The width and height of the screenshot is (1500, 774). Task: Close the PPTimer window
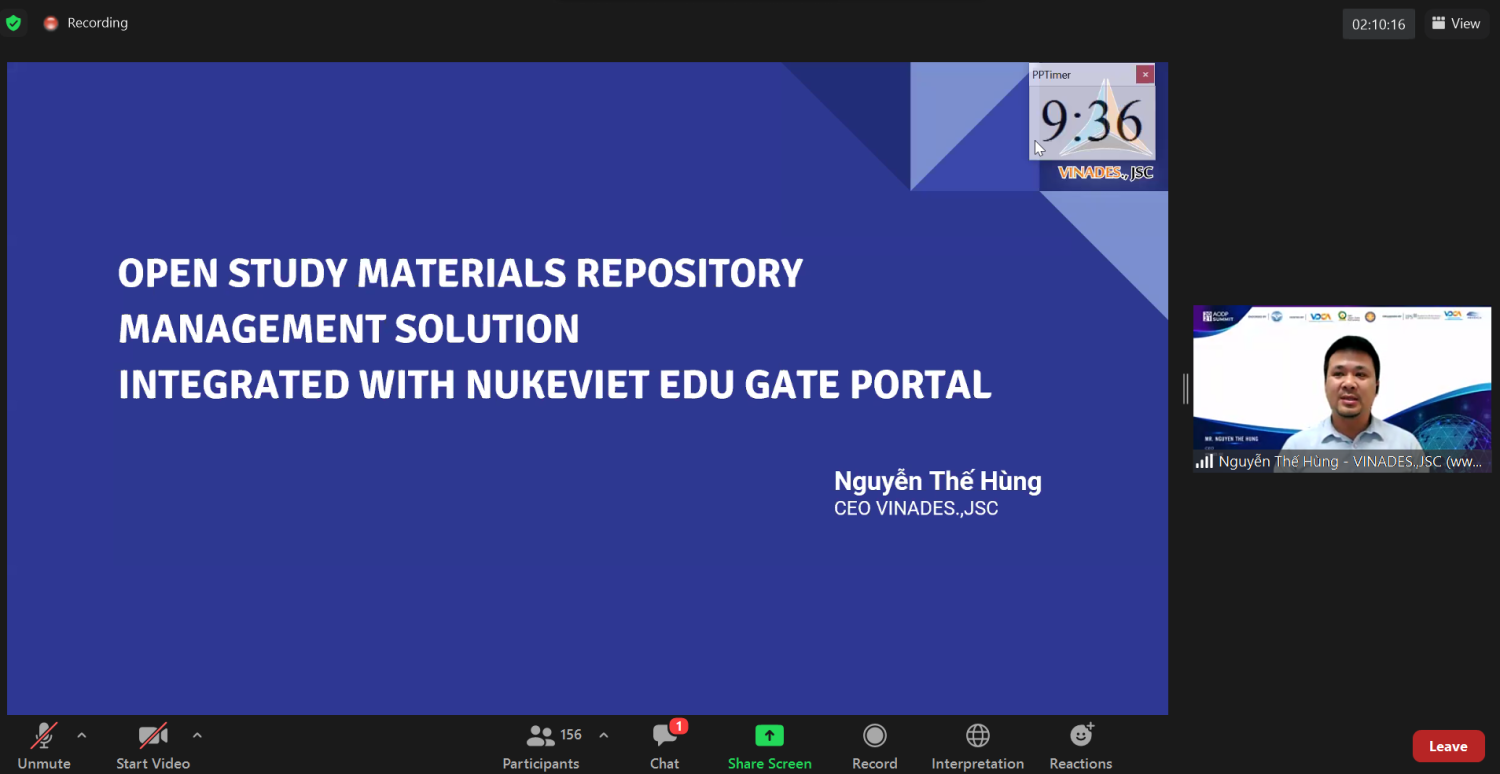click(1145, 74)
